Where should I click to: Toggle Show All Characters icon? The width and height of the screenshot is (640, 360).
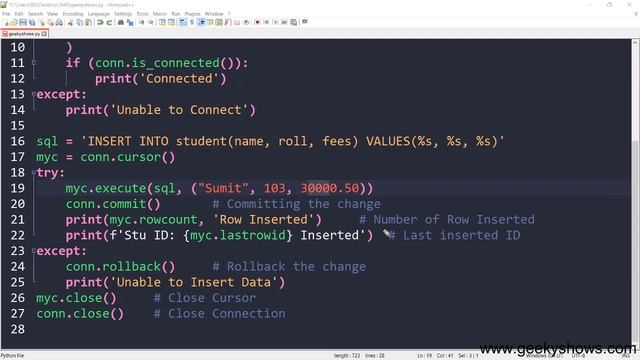pyautogui.click(x=192, y=22)
